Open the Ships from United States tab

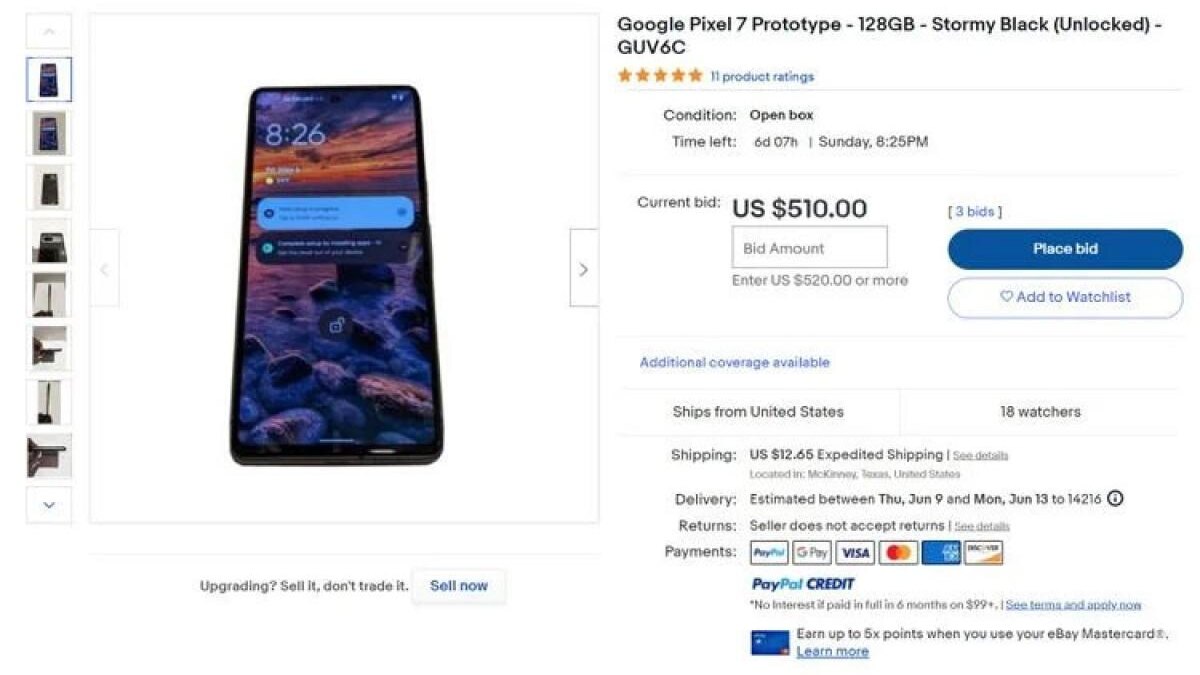(x=760, y=411)
